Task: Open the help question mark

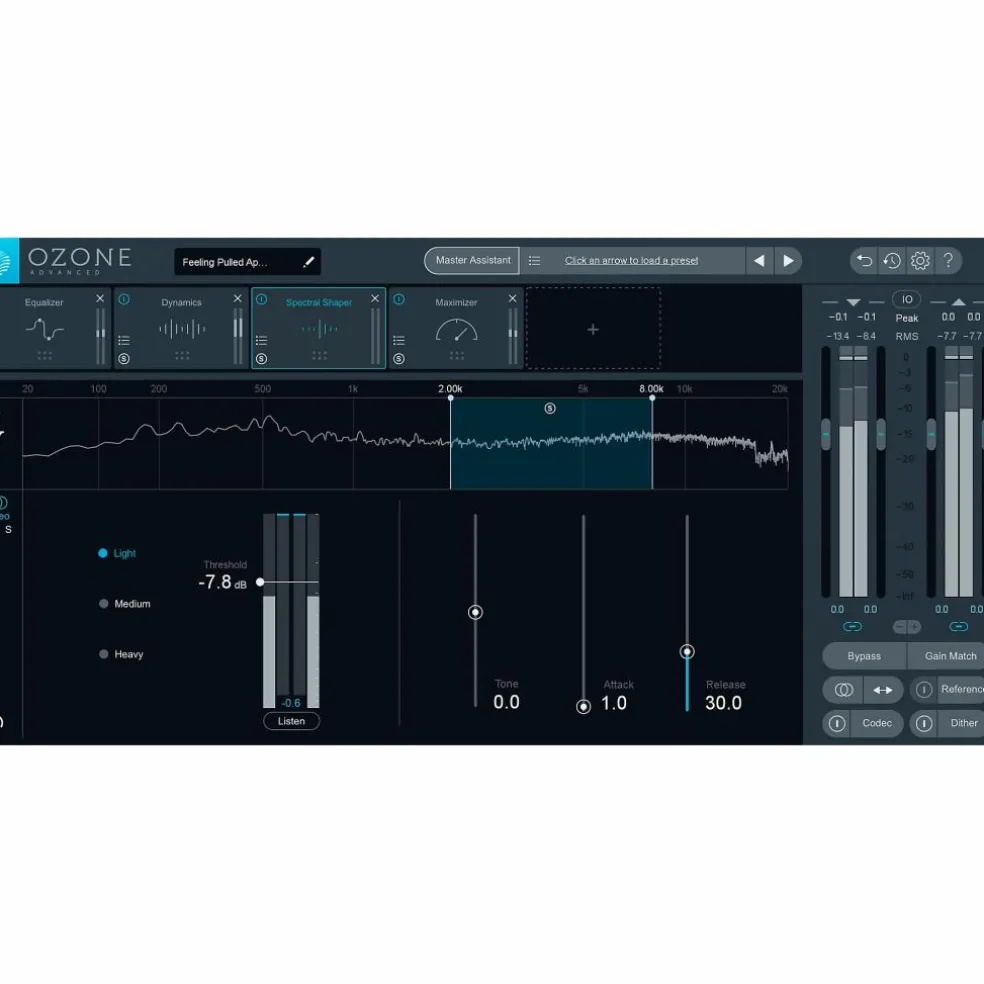Action: 948,260
